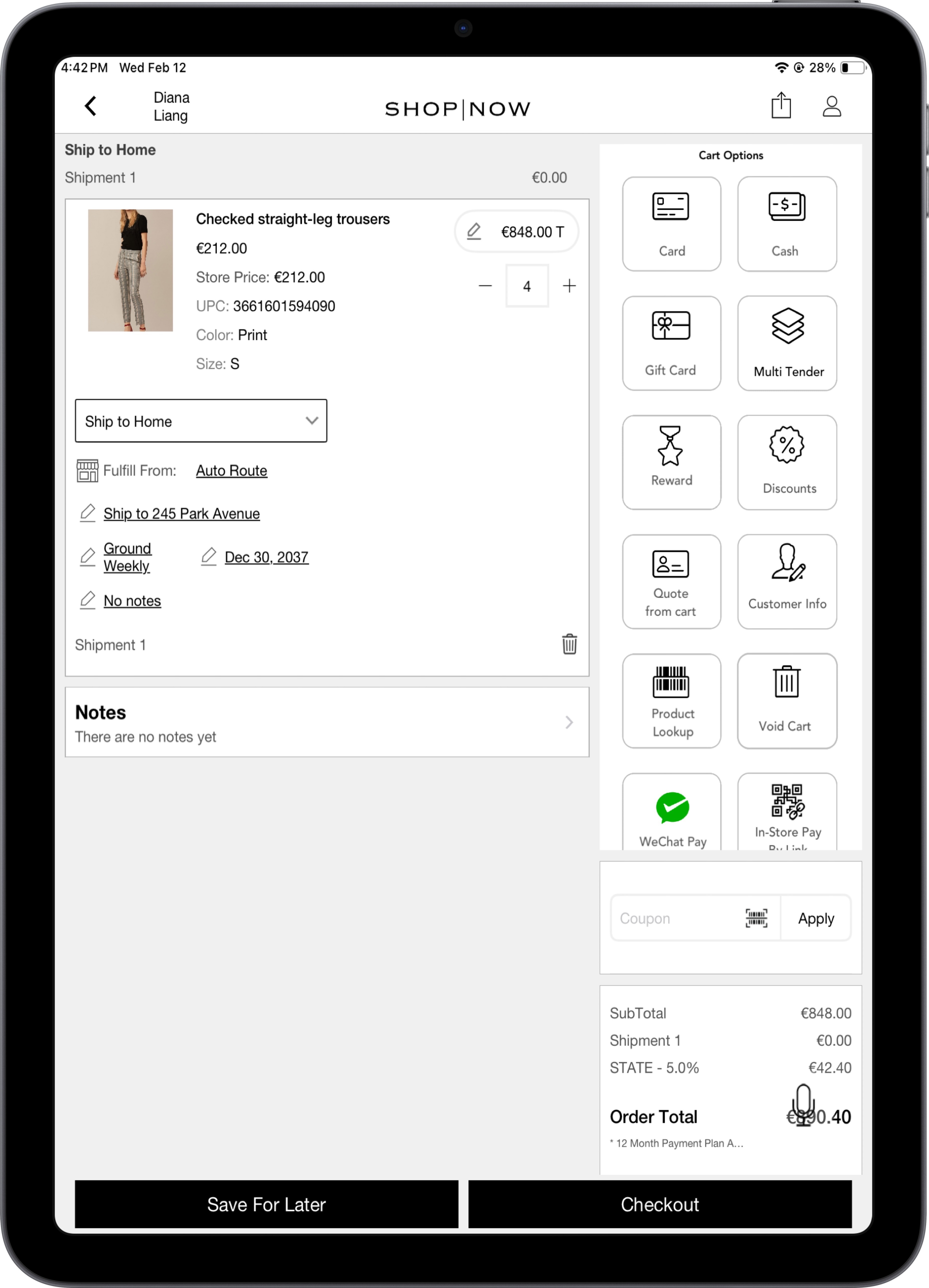
Task: Edit the Ground Weekly shipping method
Action: (127, 556)
